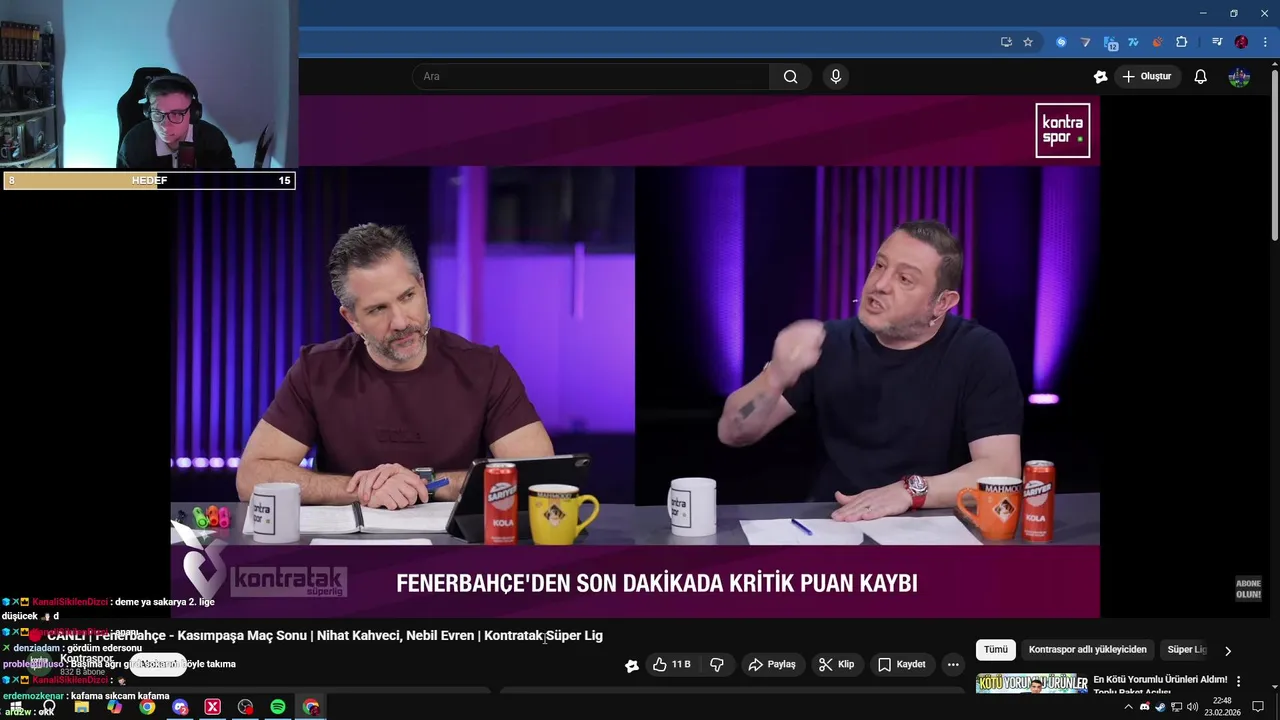Dislike the video with thumbs-down
The image size is (1280, 720).
(717, 664)
